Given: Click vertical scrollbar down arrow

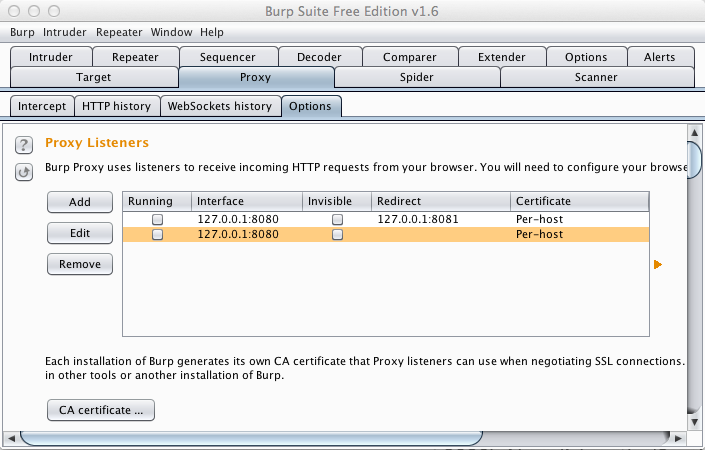Looking at the screenshot, I should pos(694,423).
